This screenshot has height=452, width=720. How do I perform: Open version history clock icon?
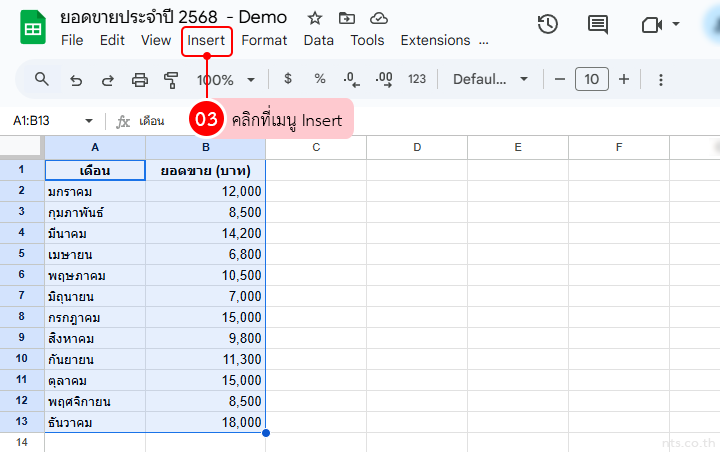point(548,25)
